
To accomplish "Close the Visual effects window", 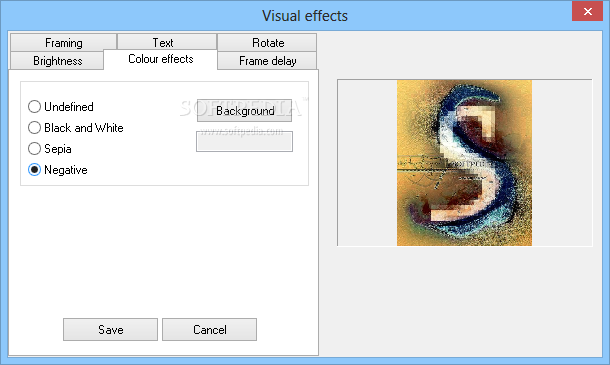I will click(x=587, y=11).
